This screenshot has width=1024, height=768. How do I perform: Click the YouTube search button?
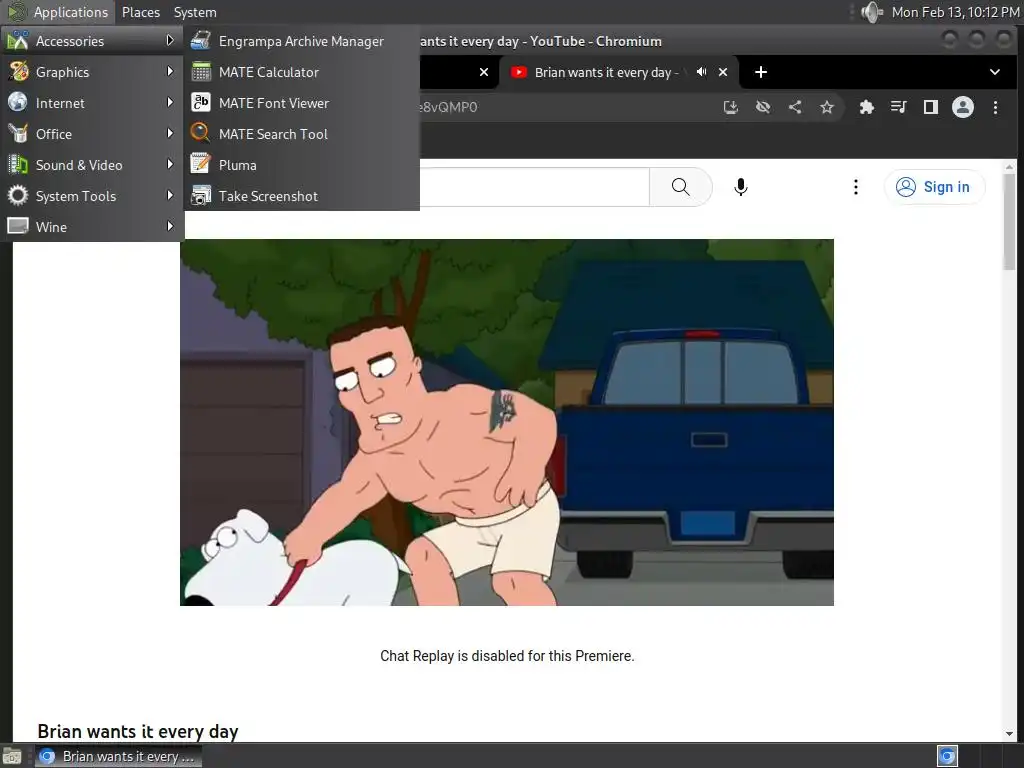[680, 187]
